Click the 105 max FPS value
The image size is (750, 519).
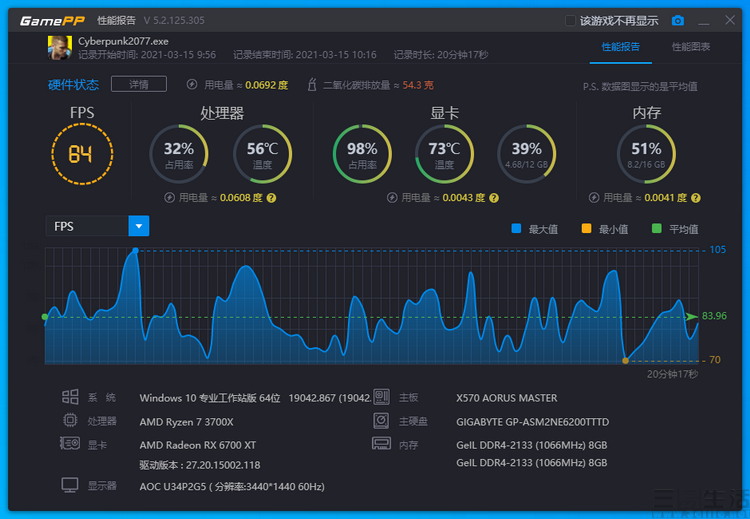[717, 250]
